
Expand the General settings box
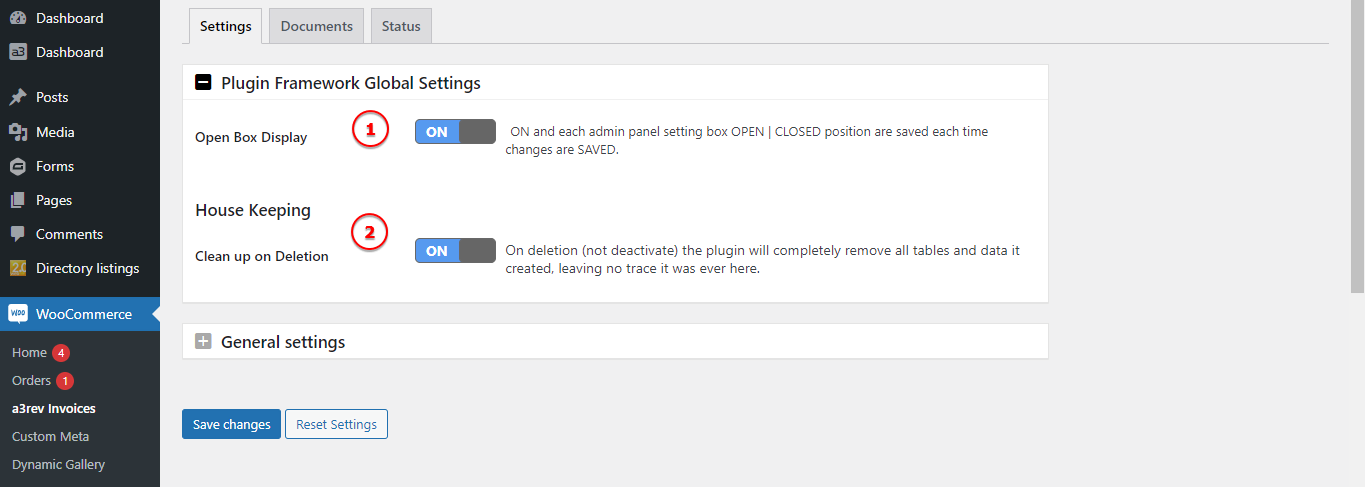point(203,341)
